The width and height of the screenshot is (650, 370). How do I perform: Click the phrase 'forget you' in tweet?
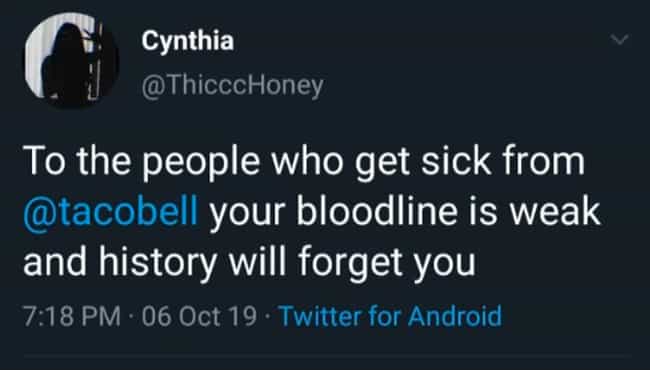point(386,262)
